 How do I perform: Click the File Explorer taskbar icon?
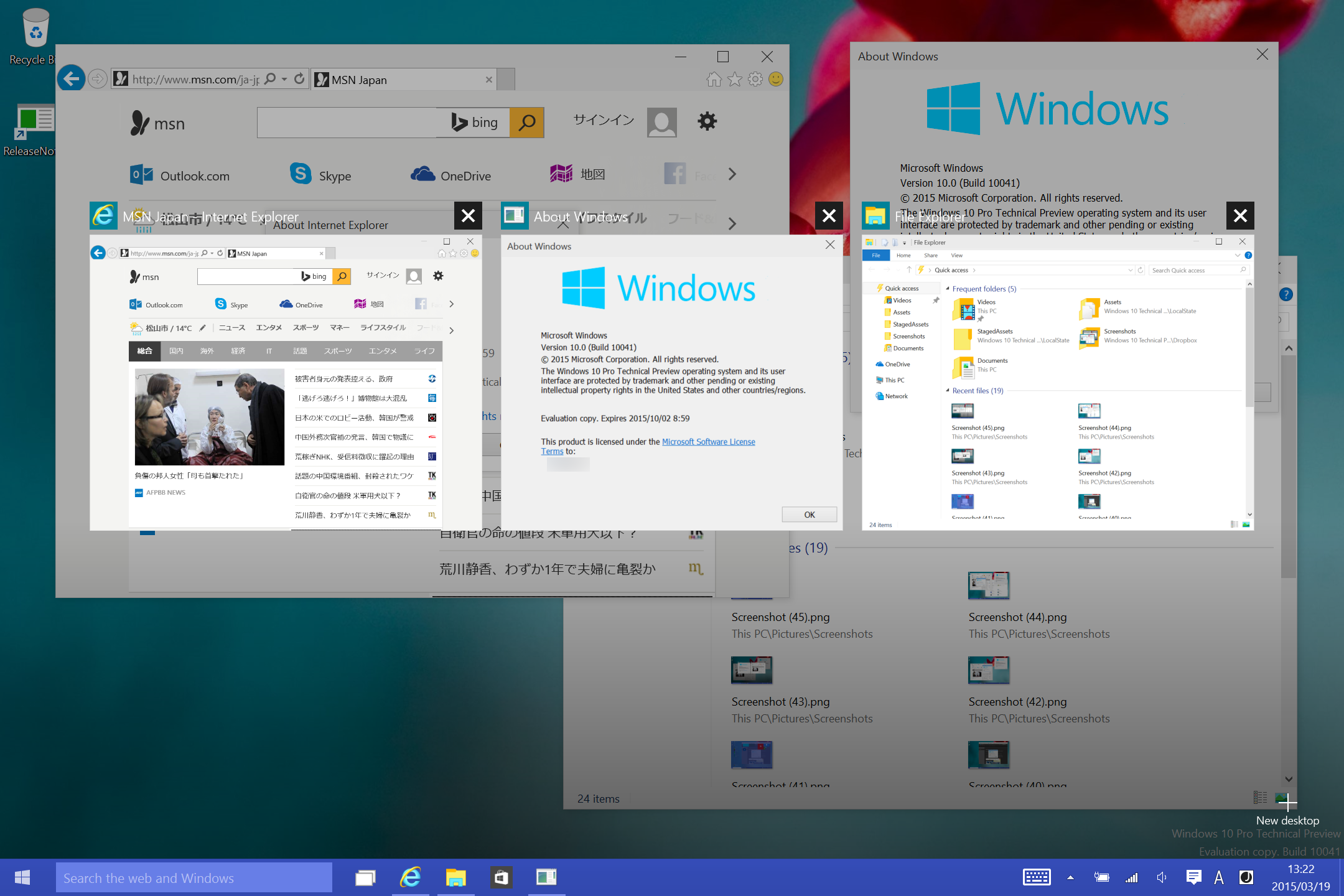click(455, 877)
